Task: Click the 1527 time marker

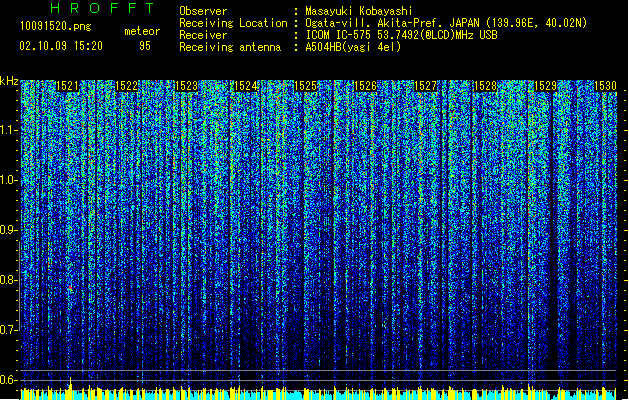Action: pos(425,86)
